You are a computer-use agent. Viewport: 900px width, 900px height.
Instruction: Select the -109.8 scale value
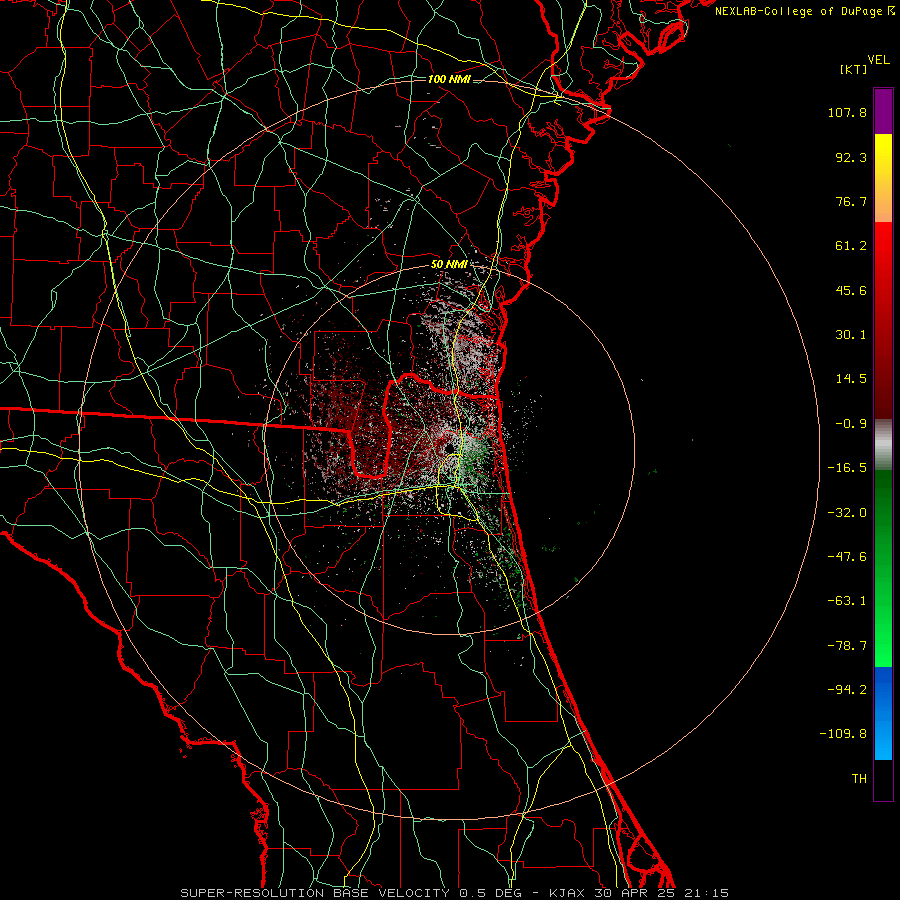pyautogui.click(x=843, y=734)
